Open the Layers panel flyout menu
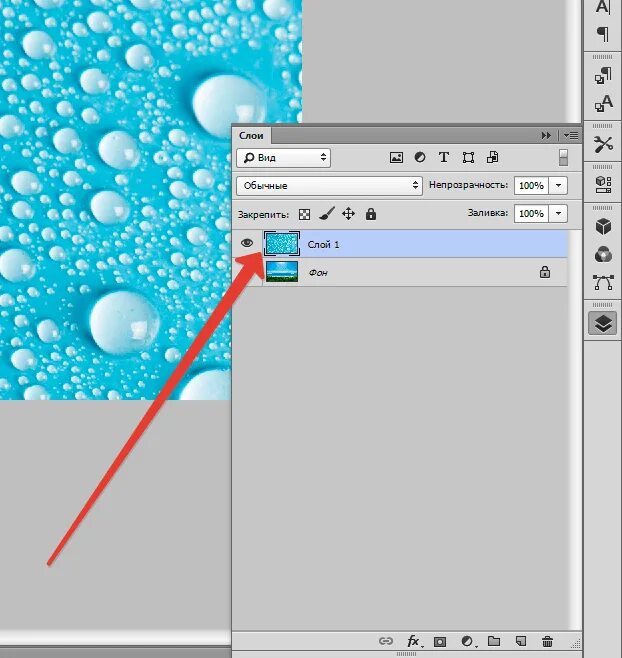This screenshot has width=622, height=658. point(571,136)
